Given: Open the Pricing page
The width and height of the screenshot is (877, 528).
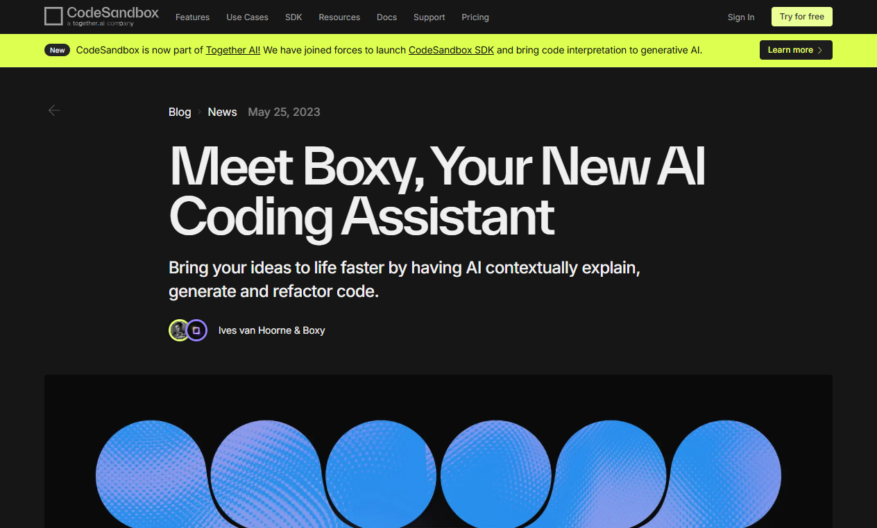Looking at the screenshot, I should click(x=475, y=17).
